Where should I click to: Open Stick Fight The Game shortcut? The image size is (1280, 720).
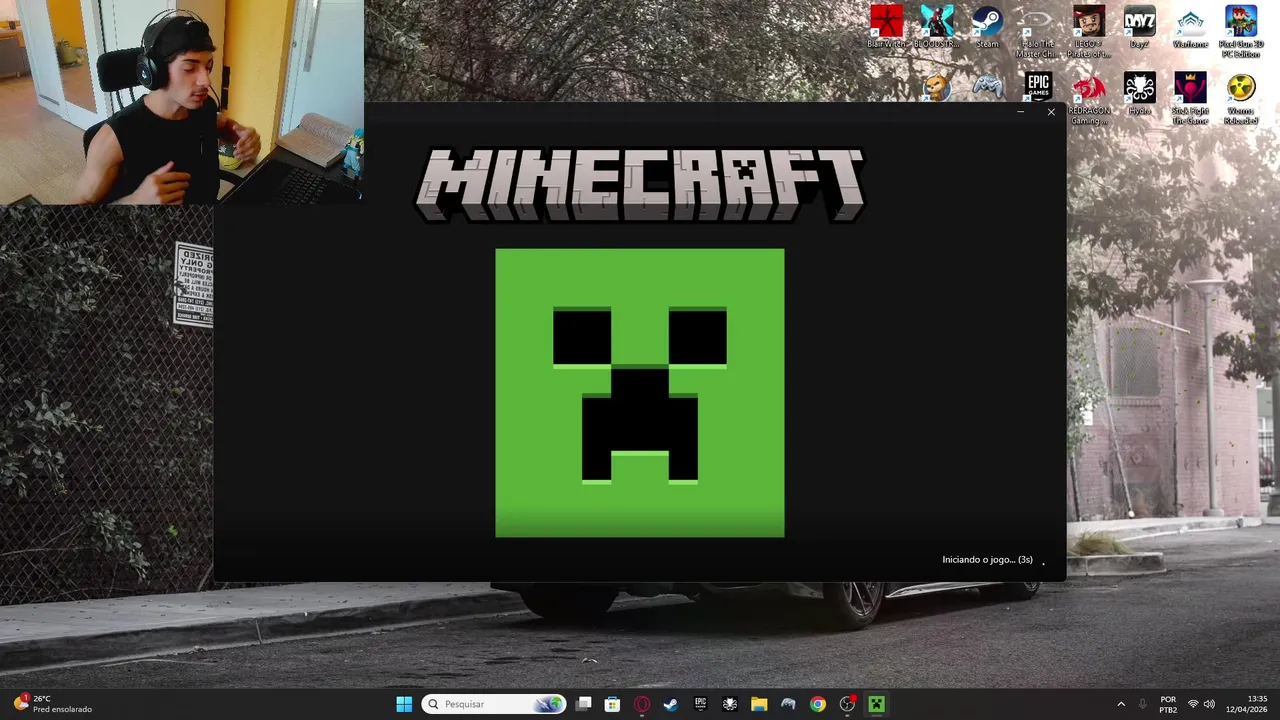(1190, 98)
